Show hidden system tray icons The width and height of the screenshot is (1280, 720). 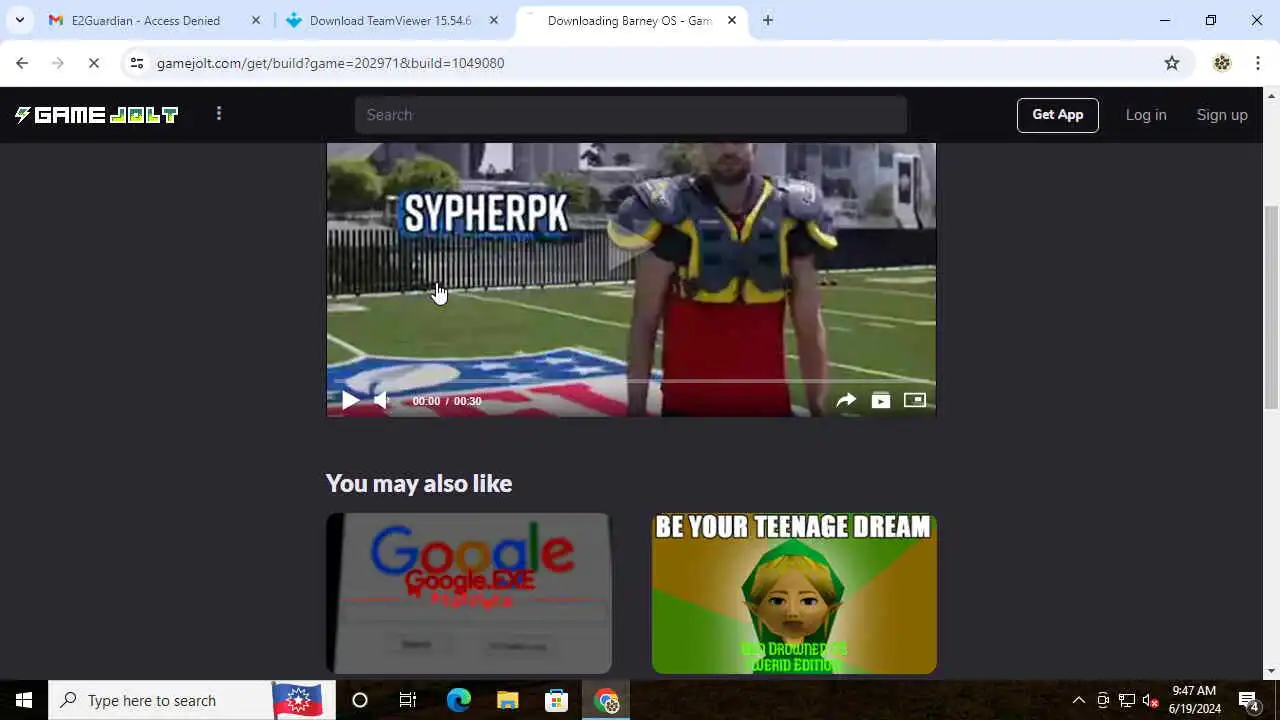1079,700
